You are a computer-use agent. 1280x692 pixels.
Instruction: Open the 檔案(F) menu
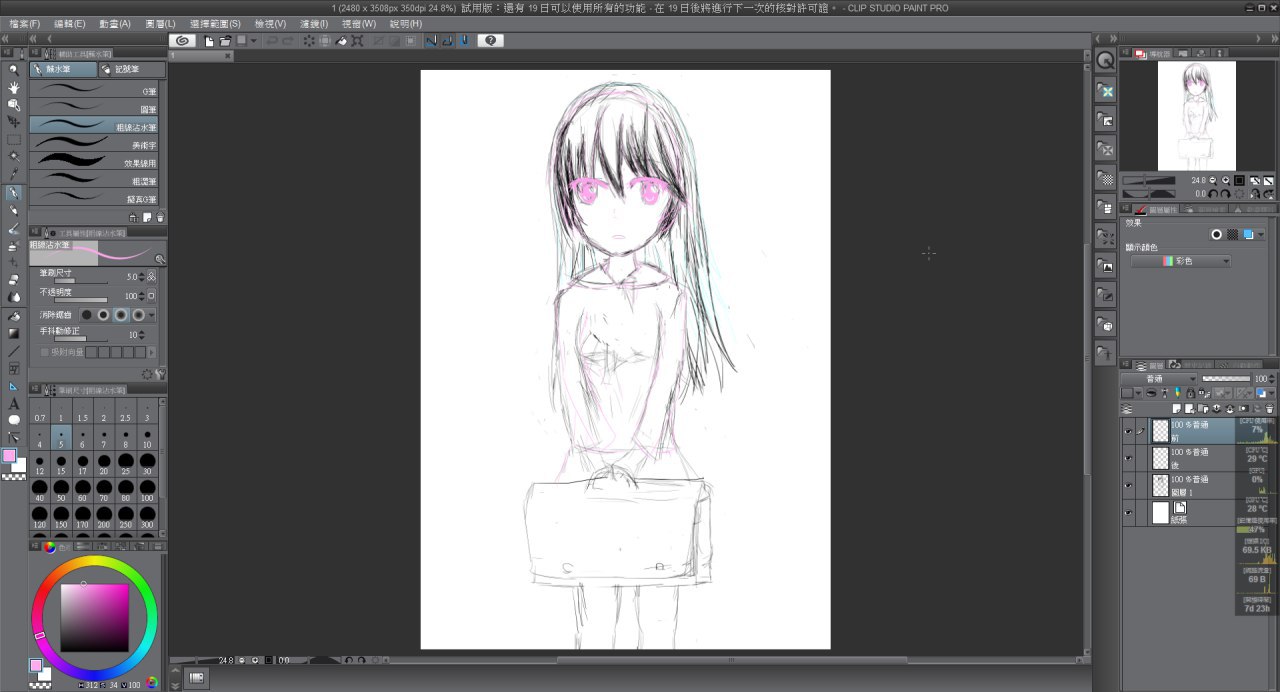pyautogui.click(x=20, y=23)
